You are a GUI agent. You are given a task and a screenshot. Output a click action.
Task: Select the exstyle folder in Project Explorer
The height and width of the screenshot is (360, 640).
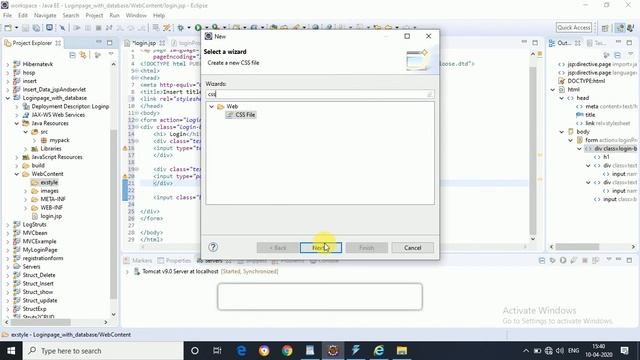coord(45,182)
